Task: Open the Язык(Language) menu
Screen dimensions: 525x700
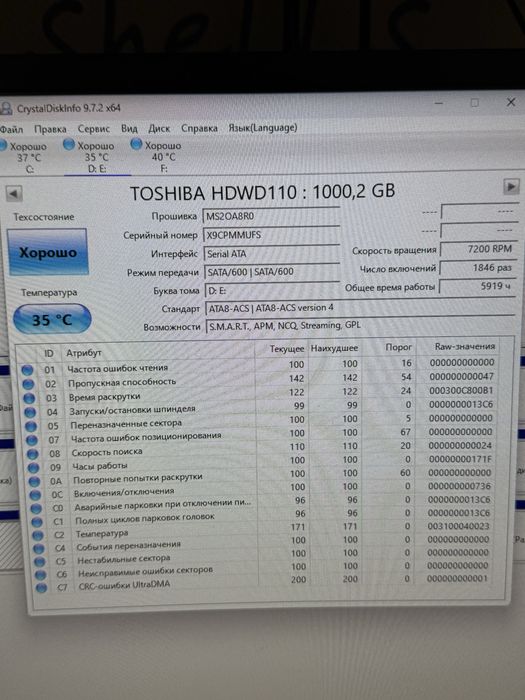Action: click(x=262, y=128)
